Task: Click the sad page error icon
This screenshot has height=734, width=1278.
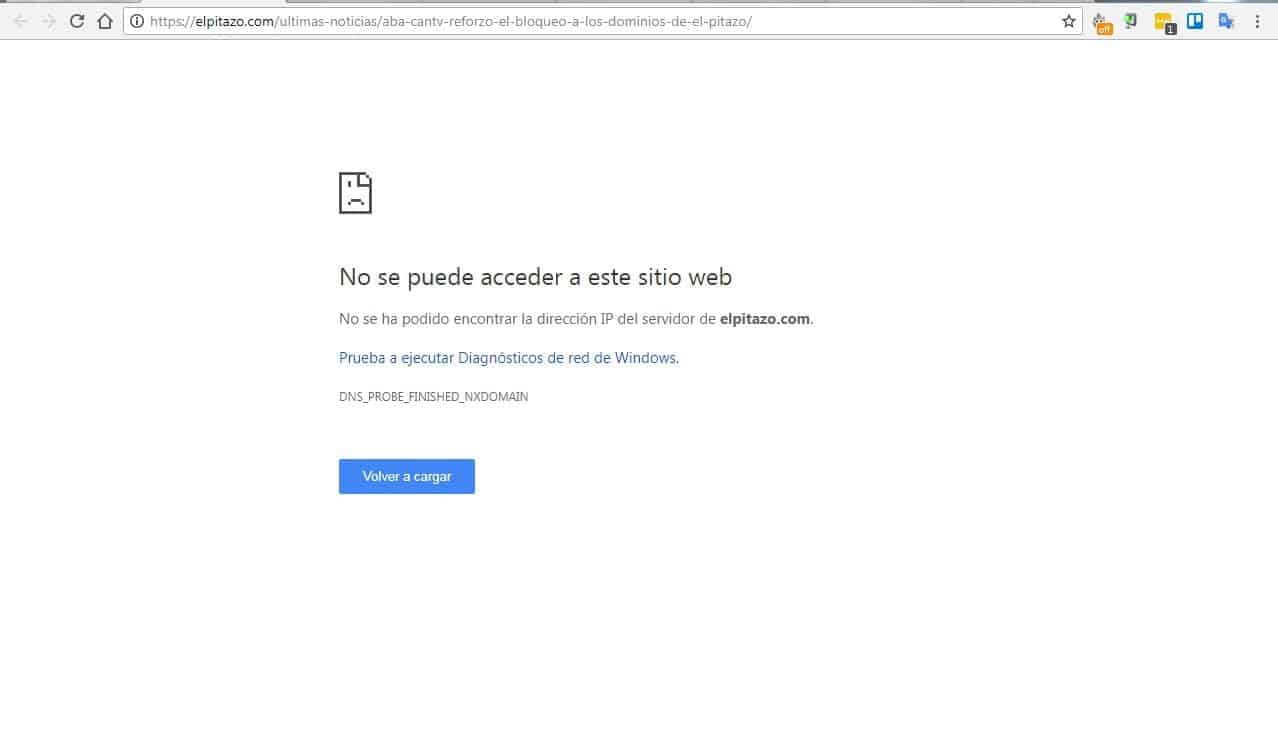Action: (x=355, y=193)
